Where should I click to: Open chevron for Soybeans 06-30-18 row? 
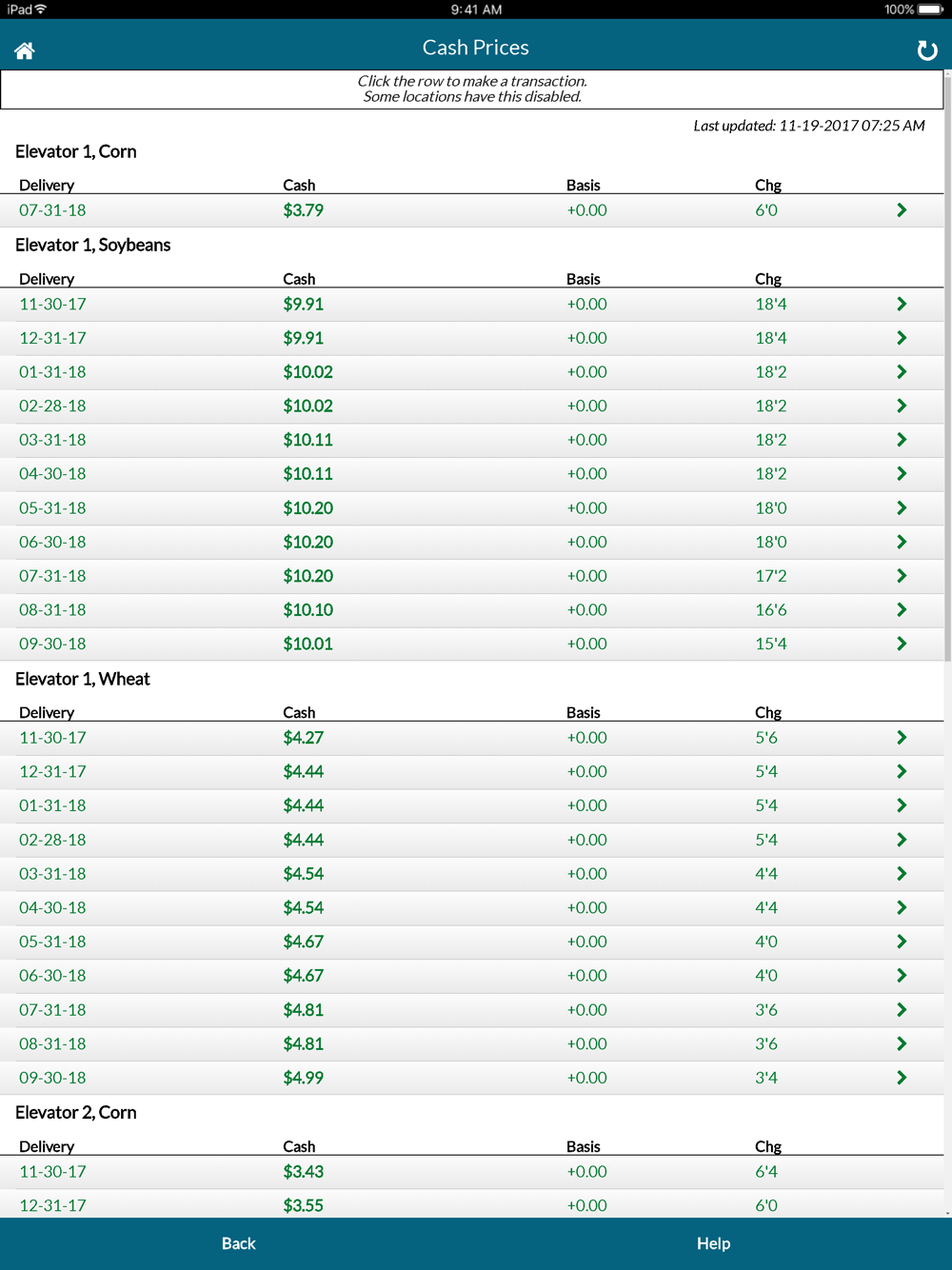point(902,542)
